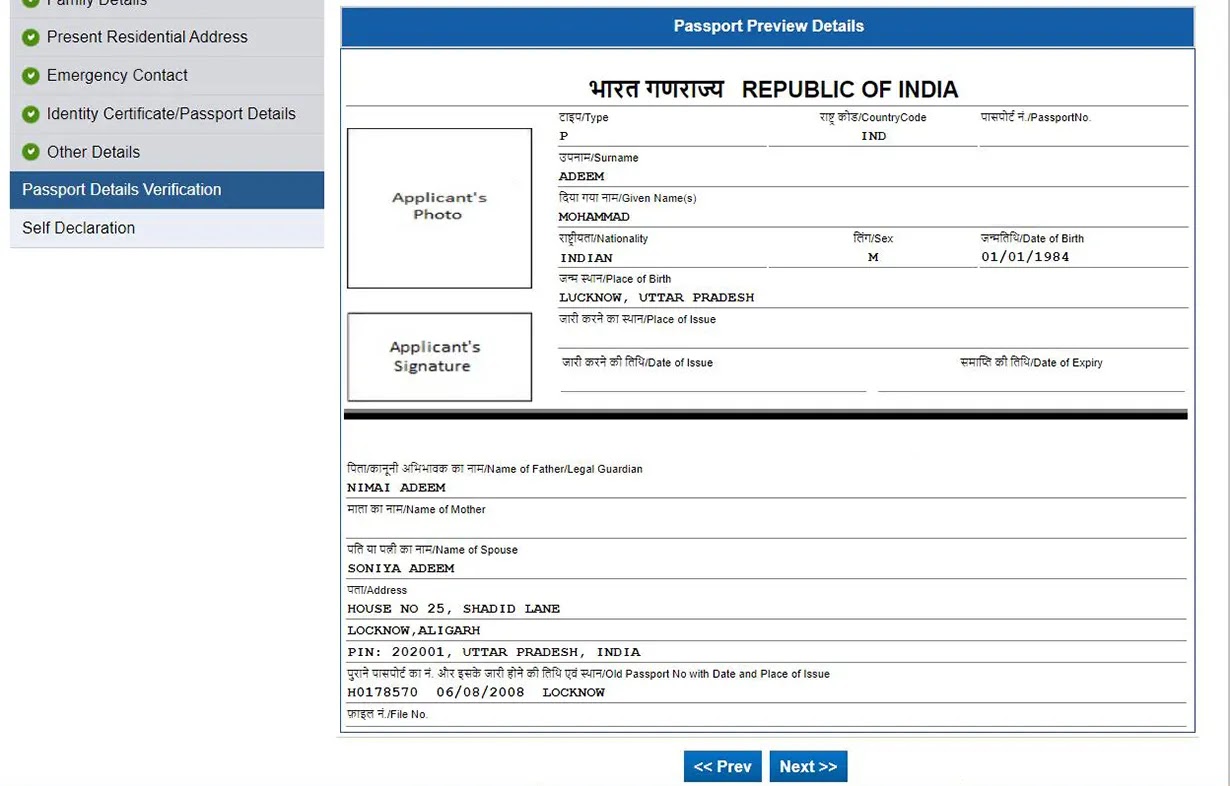The width and height of the screenshot is (1230, 786).
Task: Click the Place of Issue label
Action: 637,320
